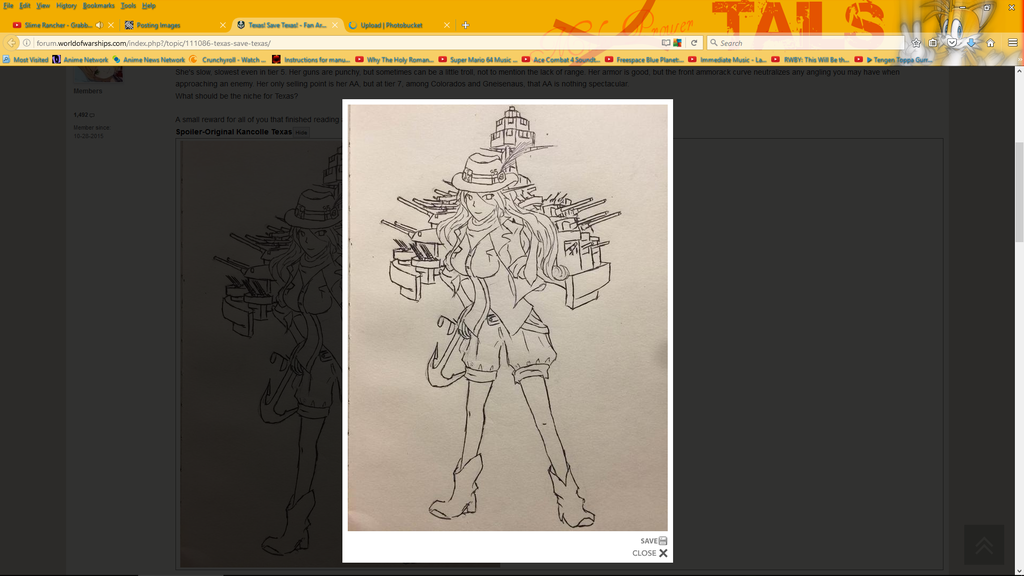This screenshot has width=1024, height=576.
Task: Close the image lightbox
Action: click(650, 553)
